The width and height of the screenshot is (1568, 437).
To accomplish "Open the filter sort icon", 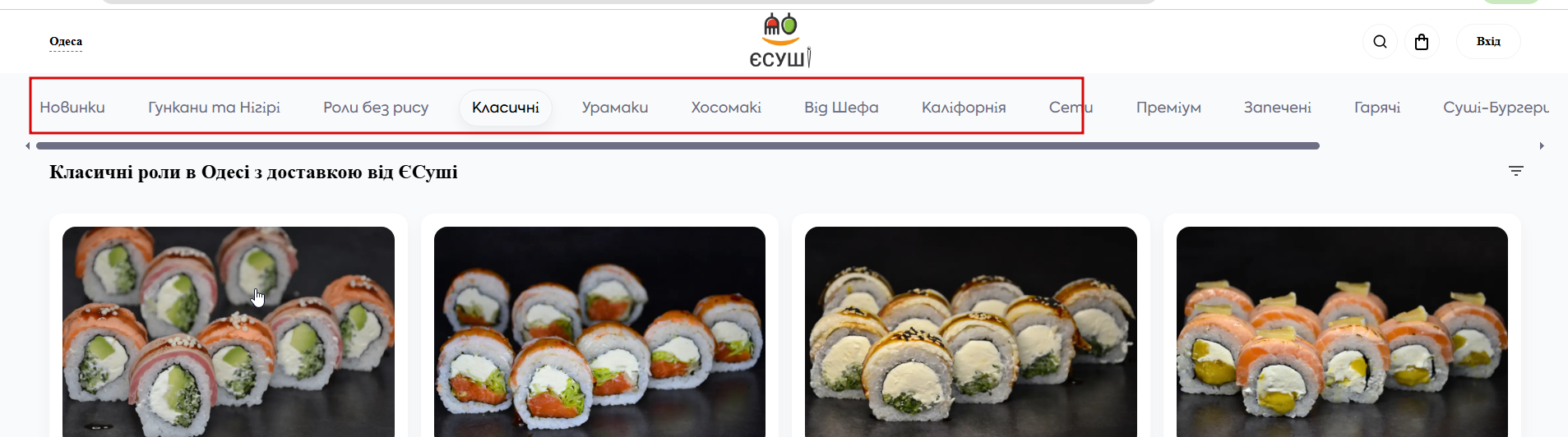I will (1516, 171).
